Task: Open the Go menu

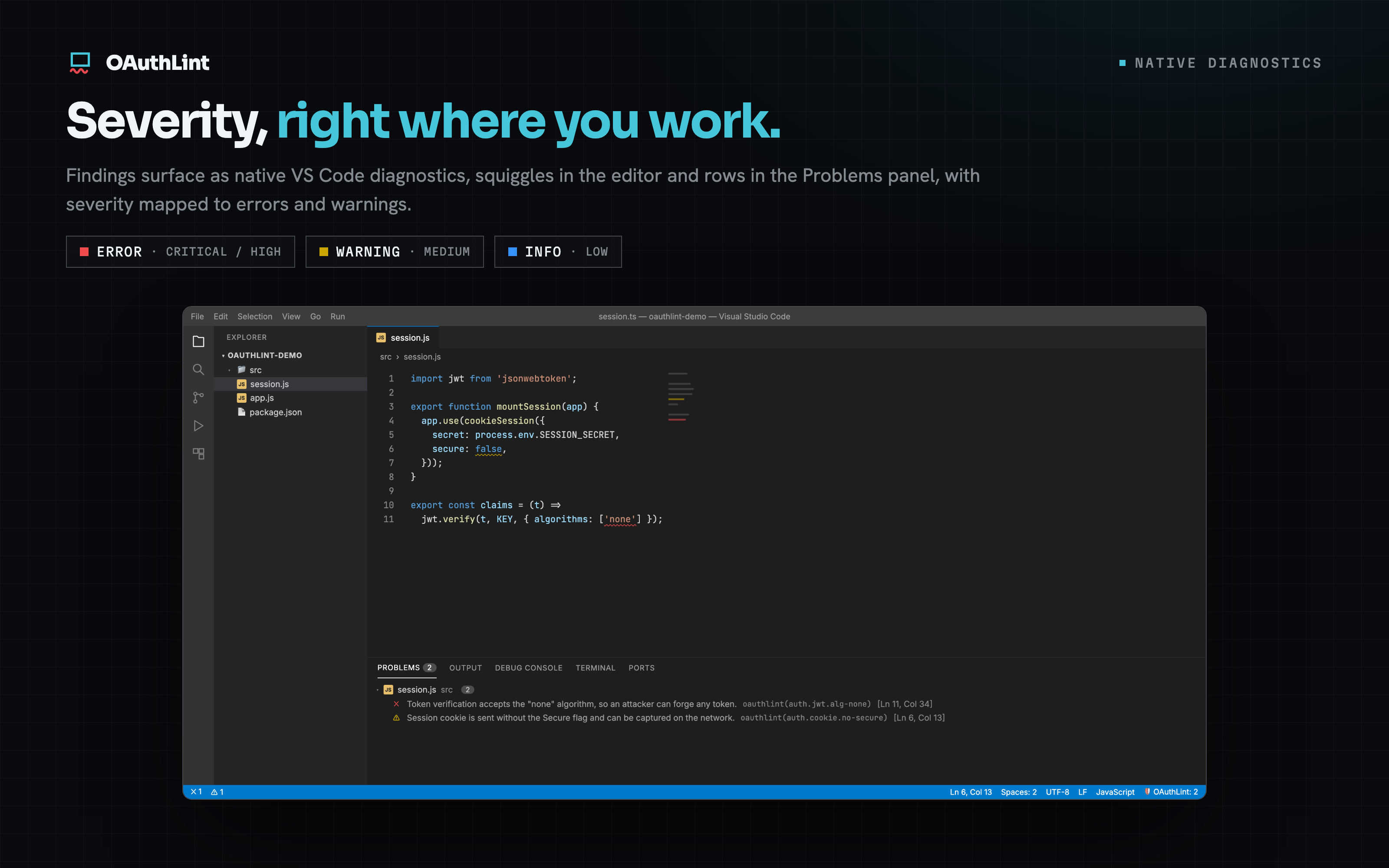Action: 316,316
